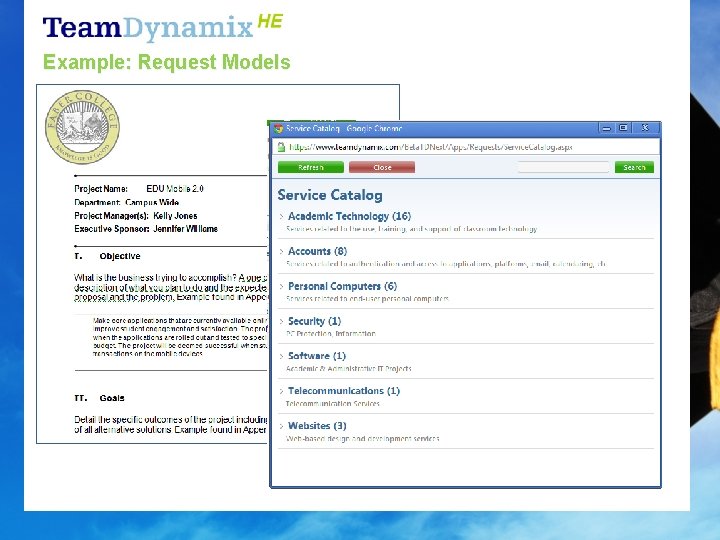This screenshot has height=540, width=720.
Task: Expand the Personal Computers chevron
Action: [281, 286]
